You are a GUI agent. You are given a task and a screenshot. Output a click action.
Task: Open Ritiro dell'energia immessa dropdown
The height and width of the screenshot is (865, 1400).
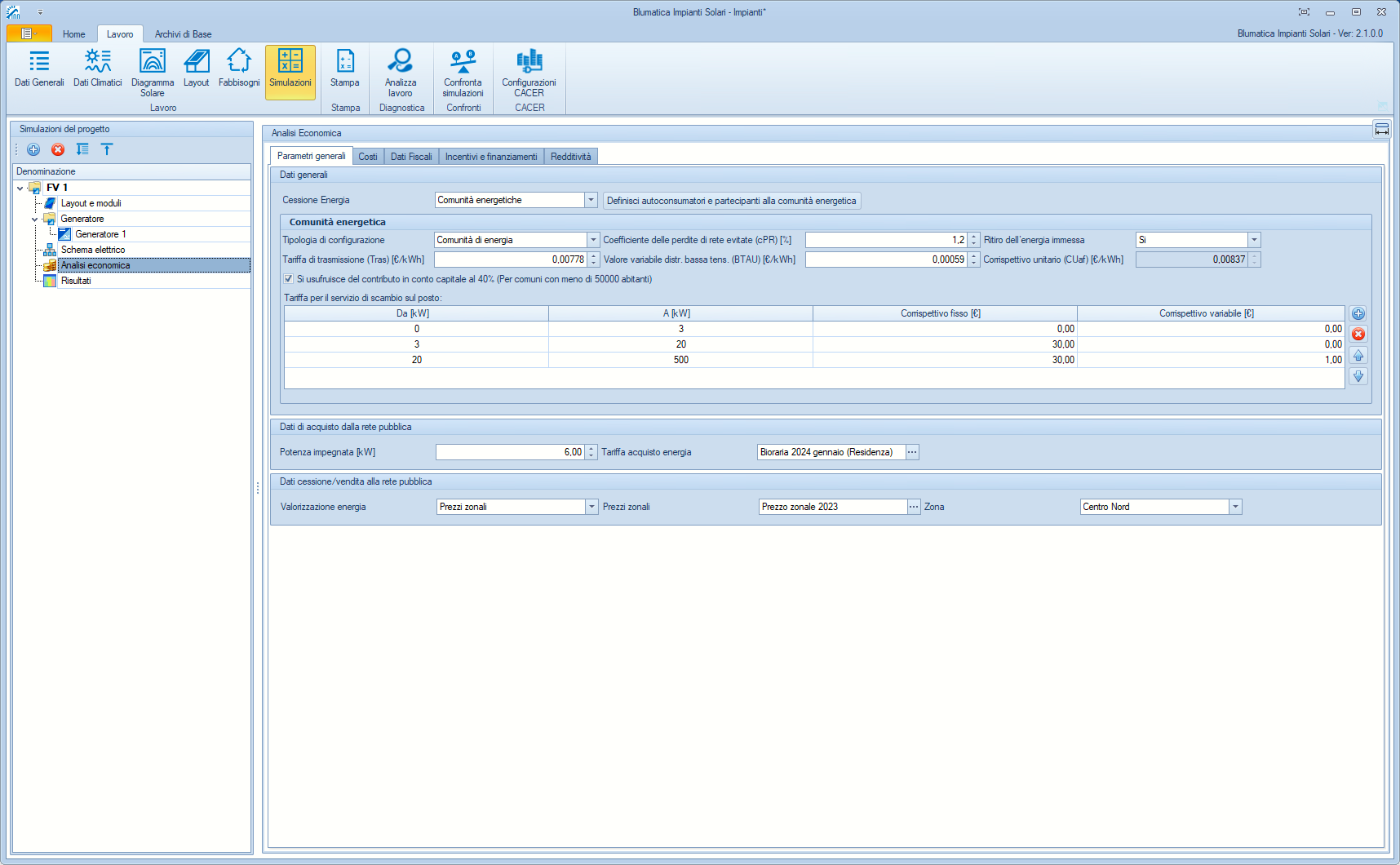tap(1254, 240)
